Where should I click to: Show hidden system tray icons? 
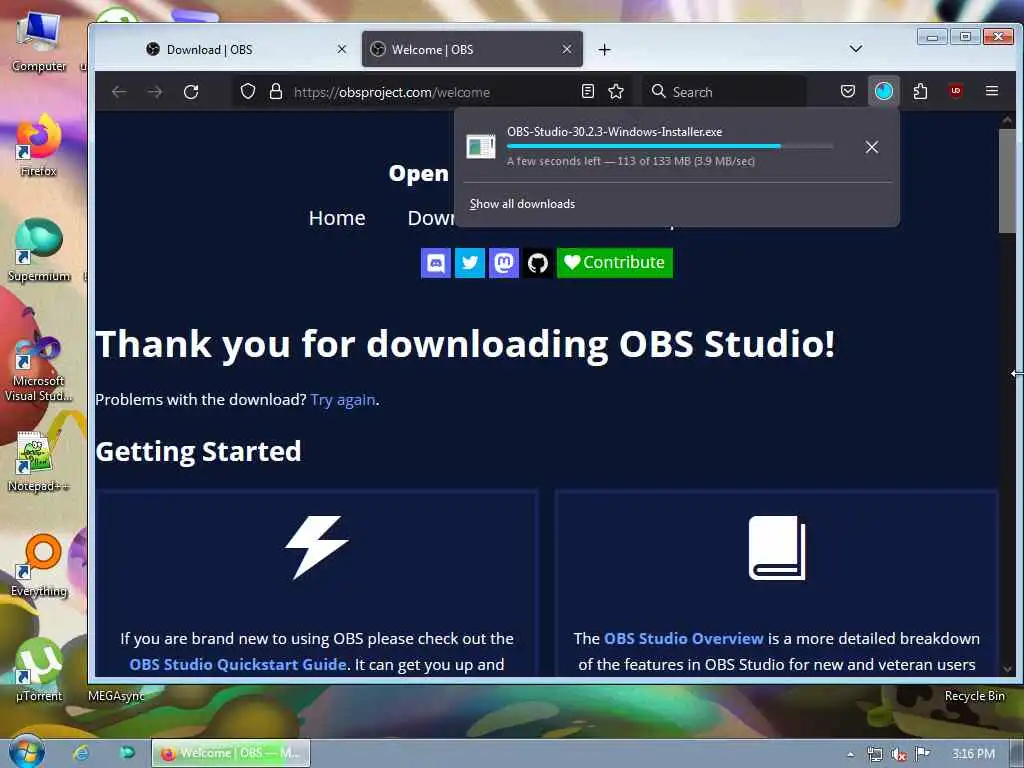click(x=850, y=754)
